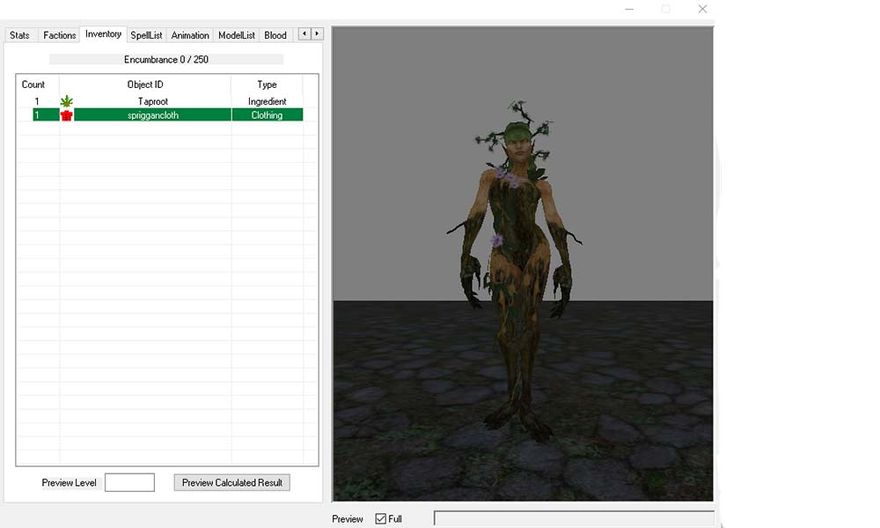Click the spriggan model in the preview
The width and height of the screenshot is (880, 528).
click(516, 269)
